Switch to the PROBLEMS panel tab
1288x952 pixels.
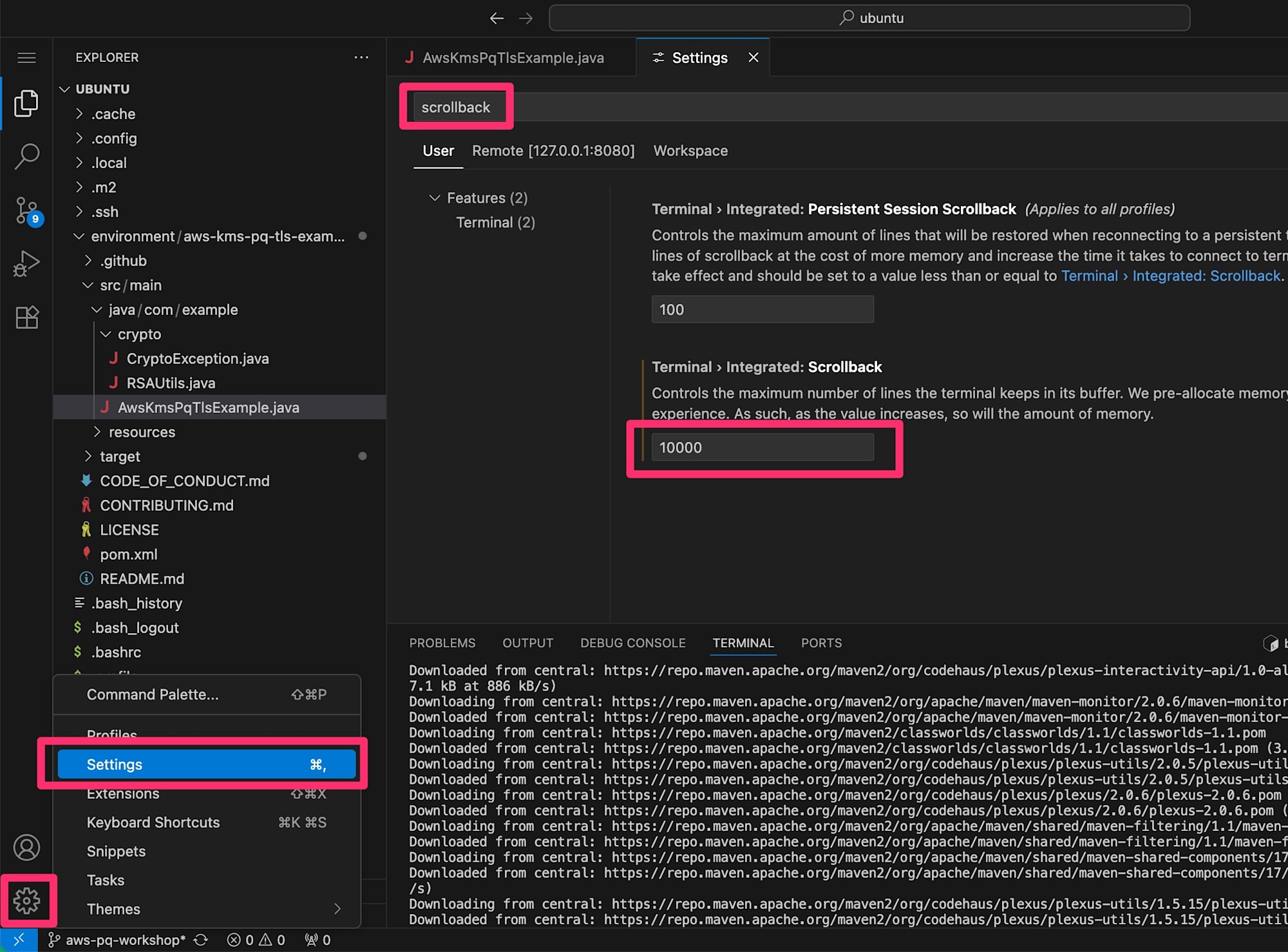click(442, 643)
